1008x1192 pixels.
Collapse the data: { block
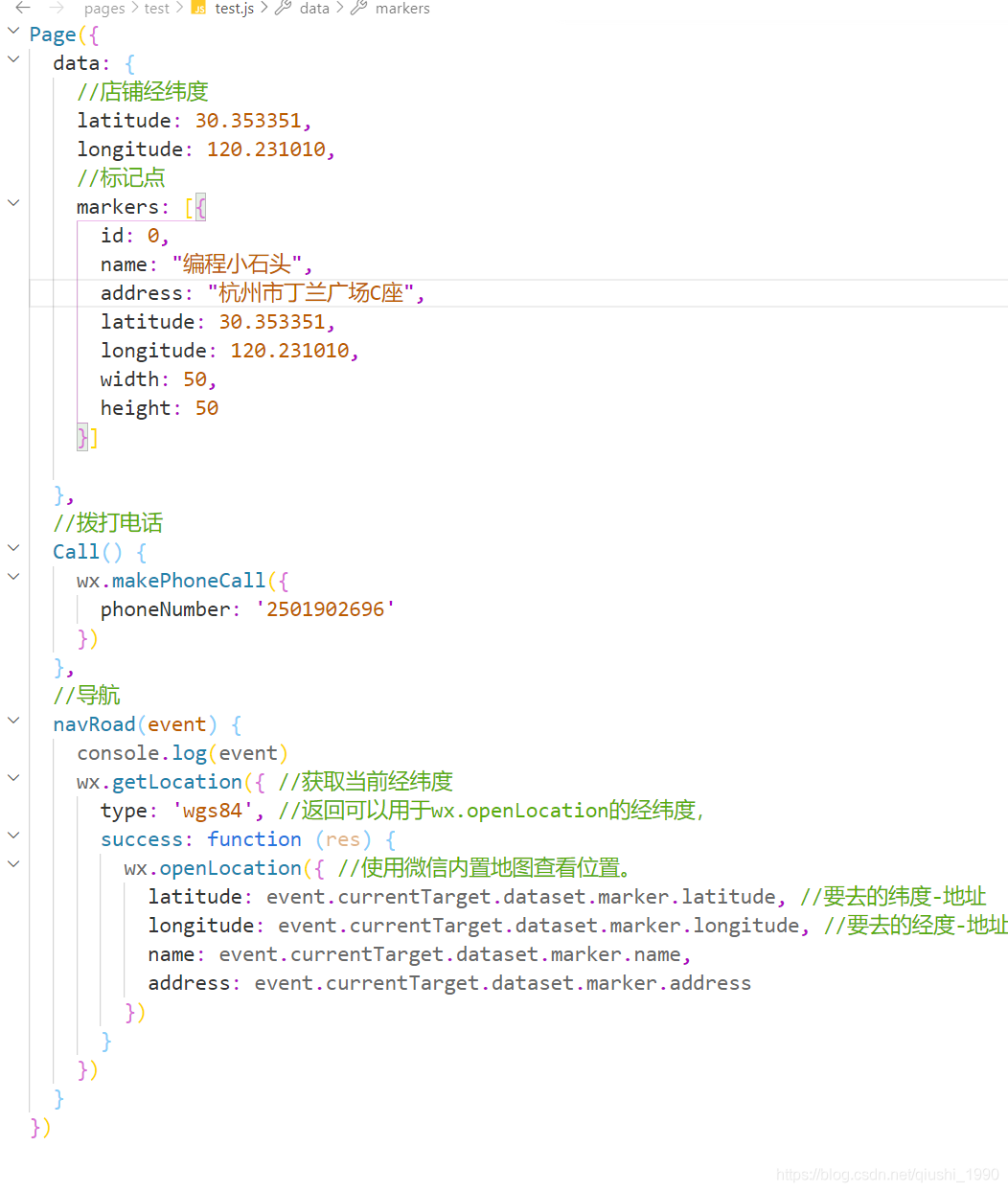[x=13, y=59]
